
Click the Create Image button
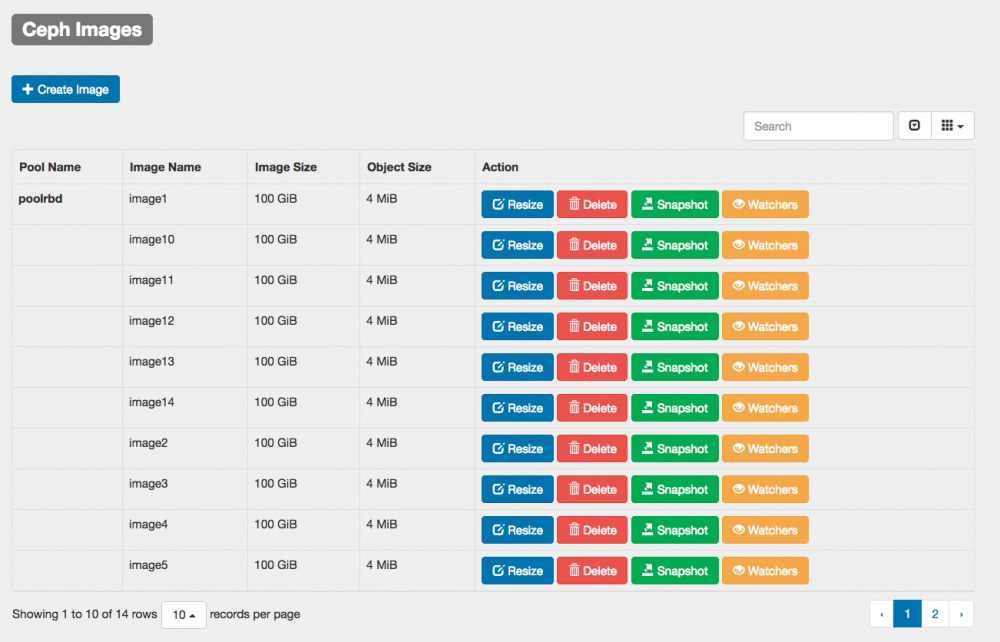click(66, 89)
